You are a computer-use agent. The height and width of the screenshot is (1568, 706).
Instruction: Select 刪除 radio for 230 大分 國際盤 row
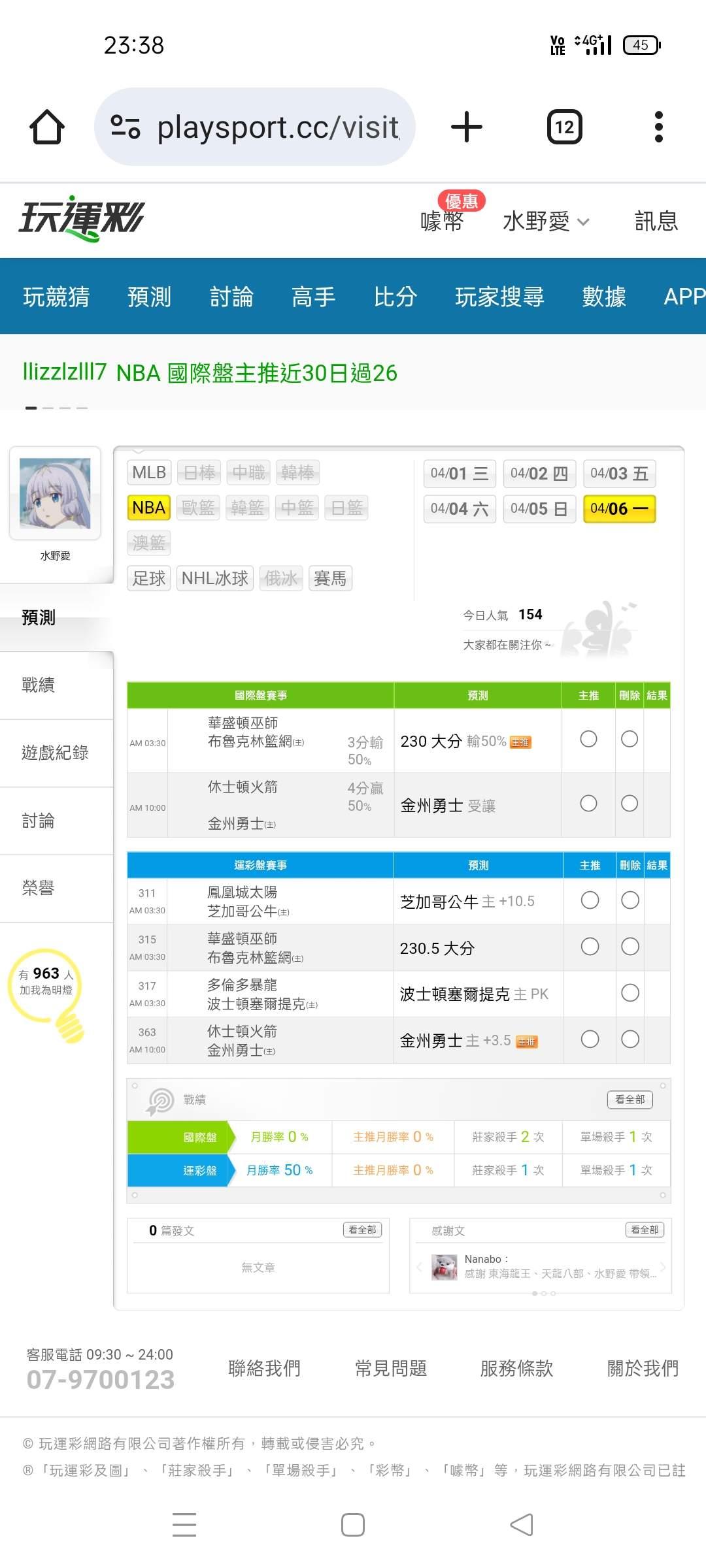[630, 739]
